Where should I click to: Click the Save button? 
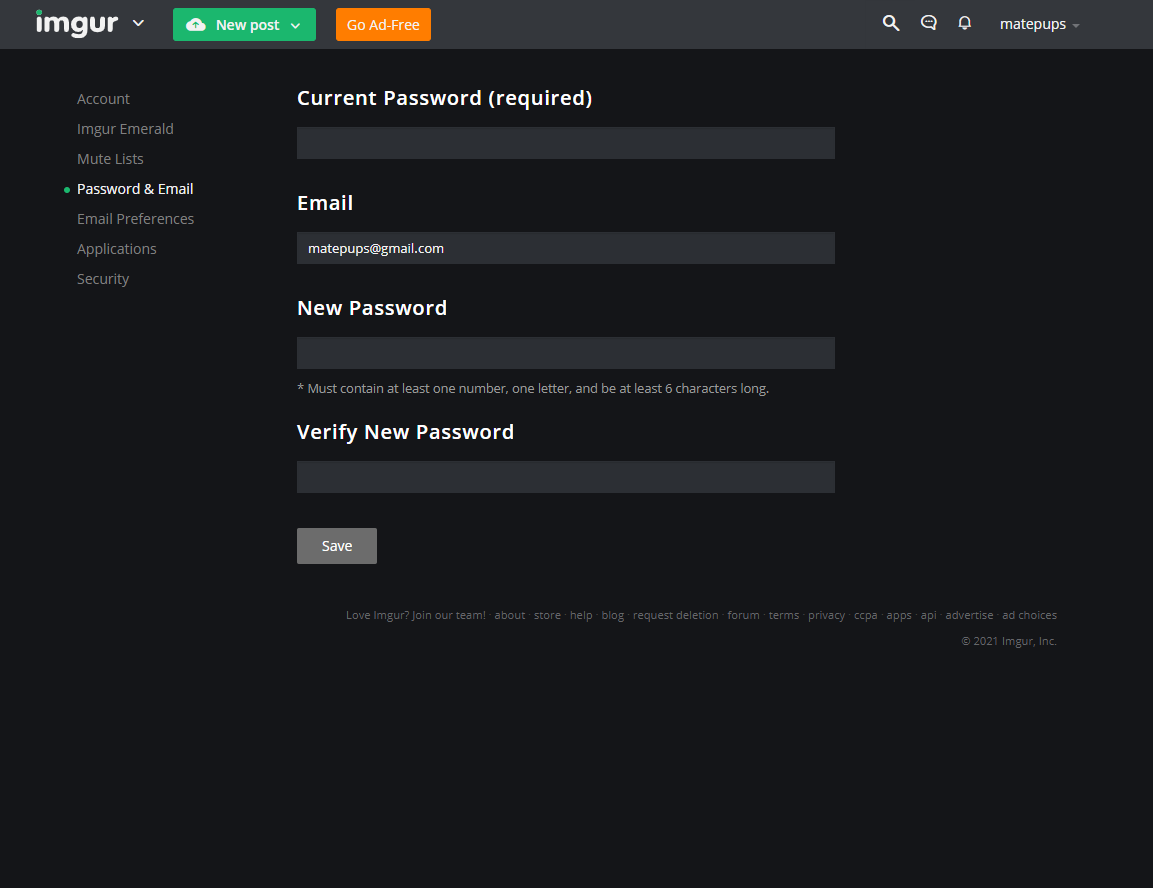point(337,546)
